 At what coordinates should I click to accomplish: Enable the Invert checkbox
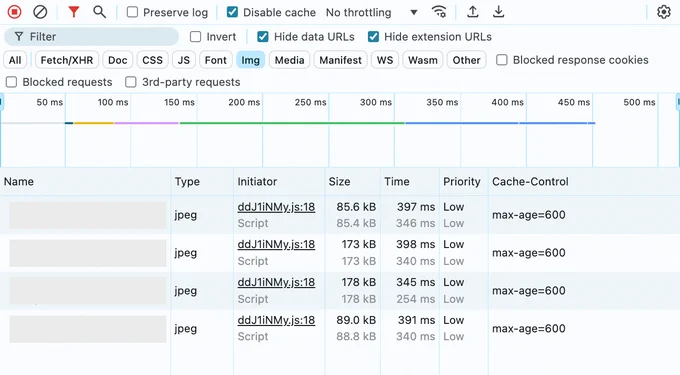(196, 37)
